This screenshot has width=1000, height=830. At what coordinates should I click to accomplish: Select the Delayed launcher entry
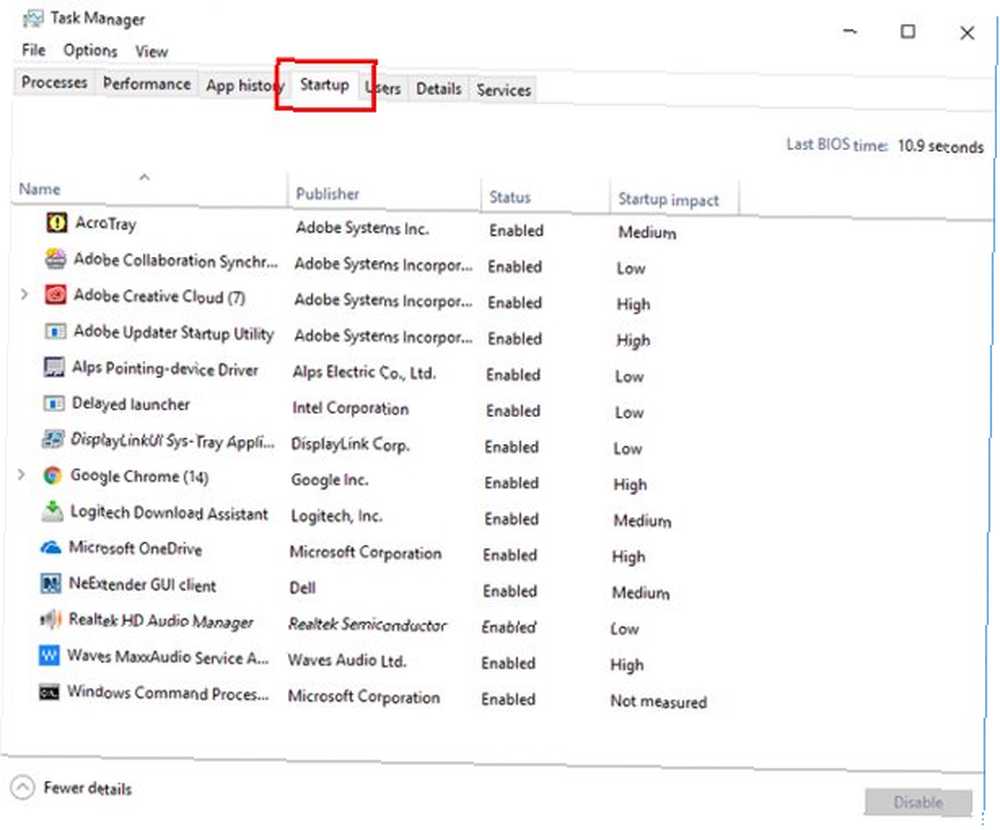[131, 404]
